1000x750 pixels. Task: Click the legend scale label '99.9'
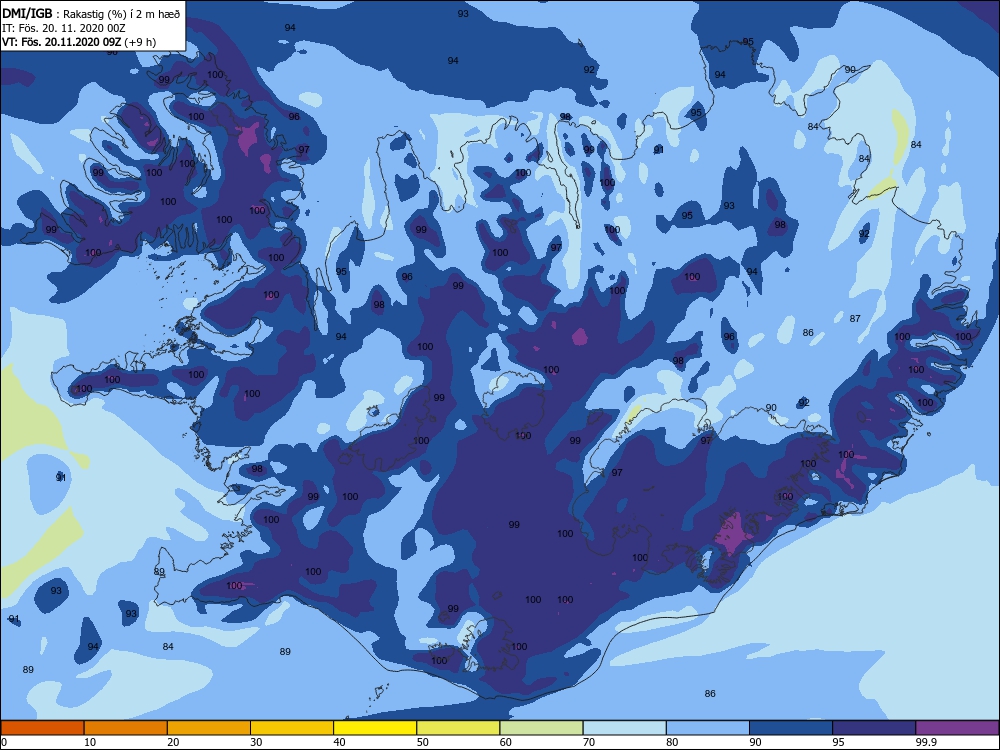point(926,742)
